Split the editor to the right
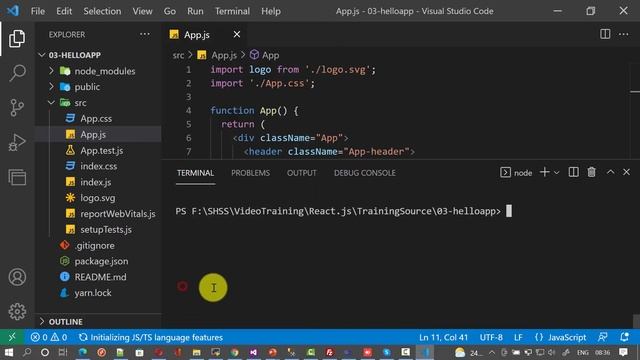 pyautogui.click(x=605, y=34)
